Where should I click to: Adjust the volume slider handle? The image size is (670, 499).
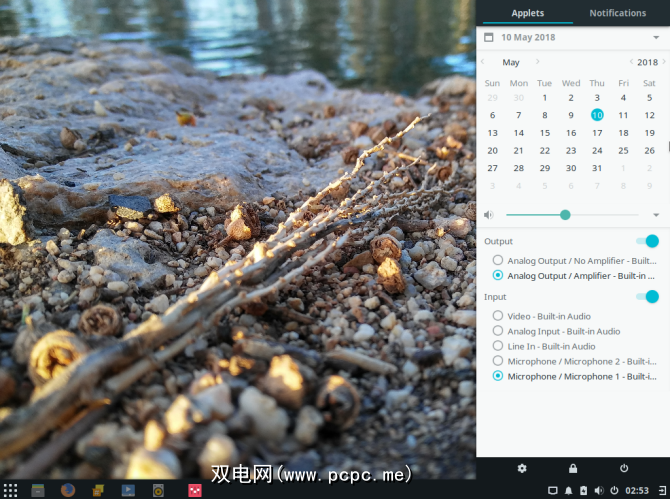pos(565,215)
